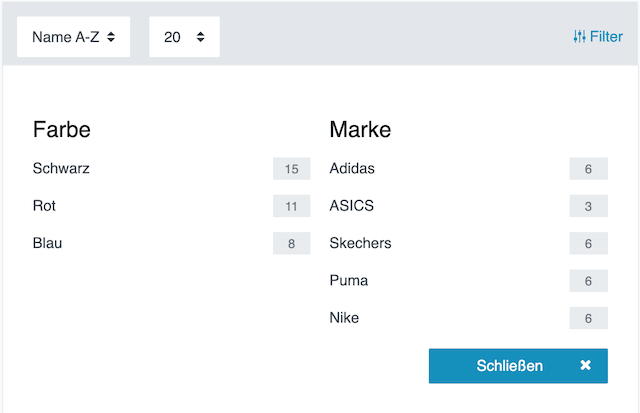This screenshot has height=413, width=640.
Task: Select the Schwarz color filter
Action: (61, 168)
